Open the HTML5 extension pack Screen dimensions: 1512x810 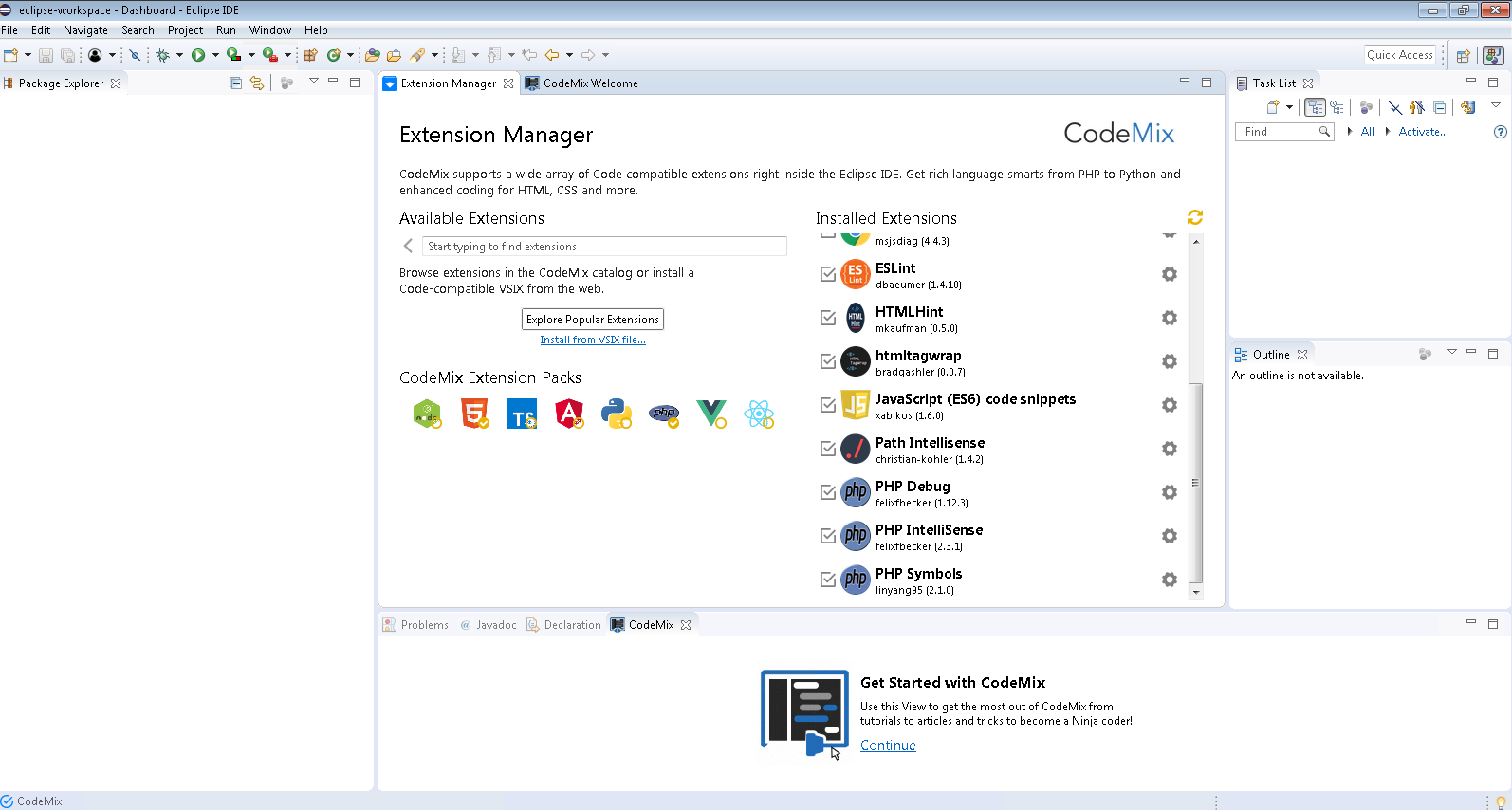click(x=474, y=414)
